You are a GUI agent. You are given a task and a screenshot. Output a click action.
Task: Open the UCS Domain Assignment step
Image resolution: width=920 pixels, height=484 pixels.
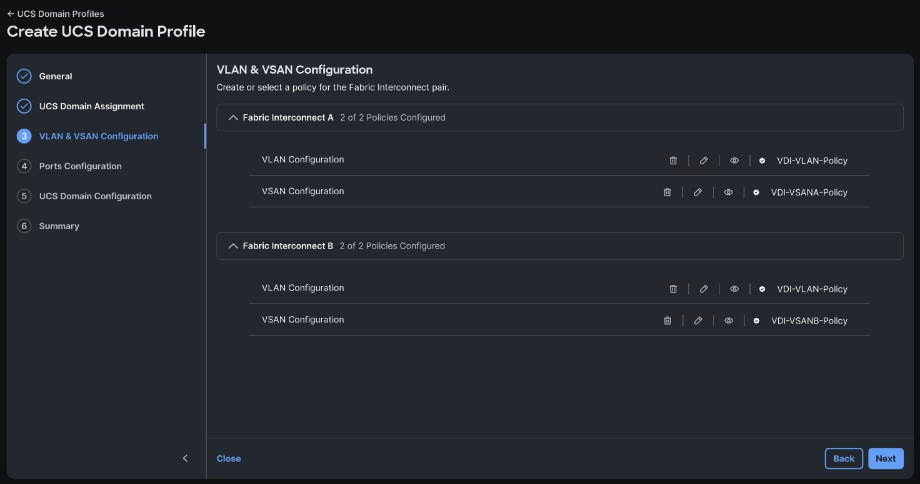pos(92,106)
